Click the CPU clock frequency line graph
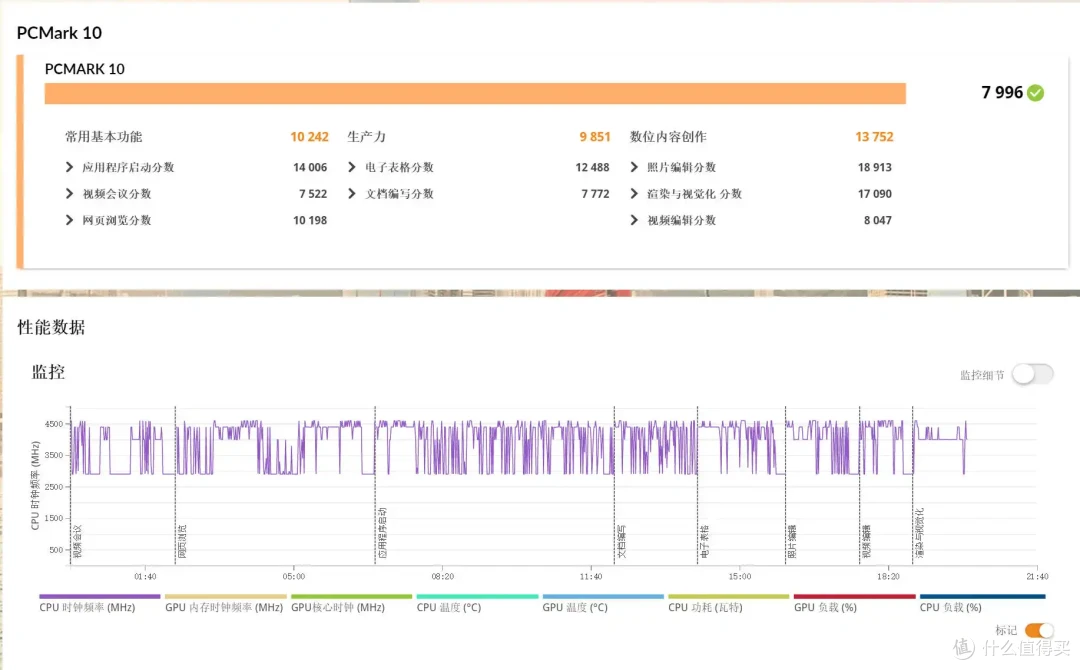Screen dimensions: 1080x670 point(519,448)
